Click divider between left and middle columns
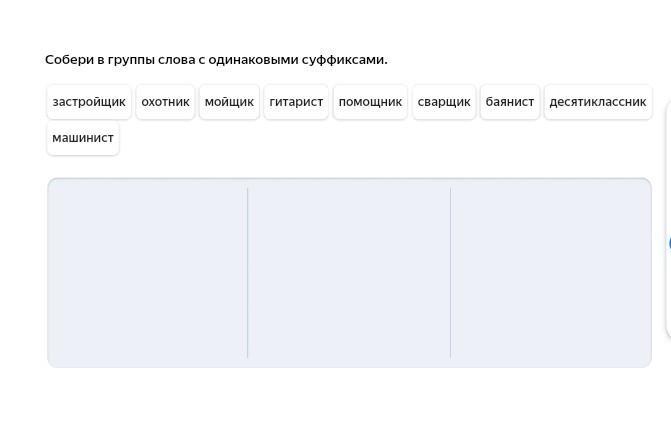This screenshot has height=447, width=671. click(x=248, y=272)
